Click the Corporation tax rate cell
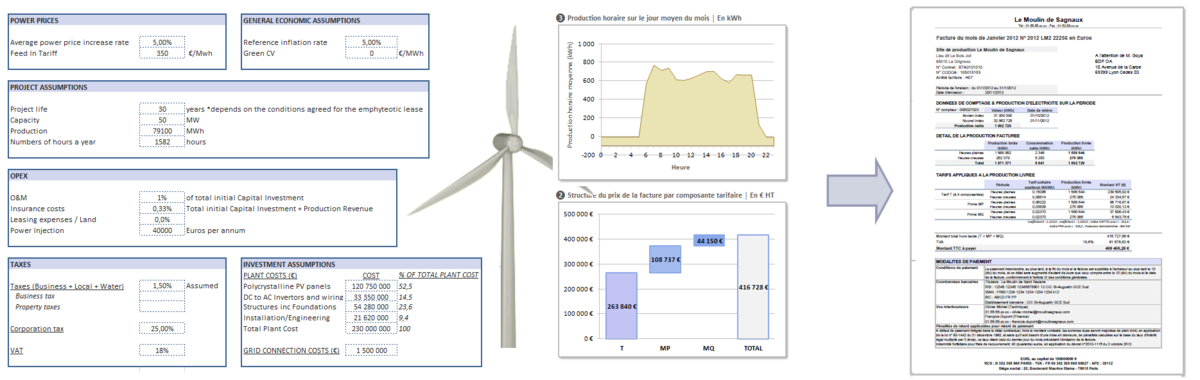The width and height of the screenshot is (1200, 380). 162,328
